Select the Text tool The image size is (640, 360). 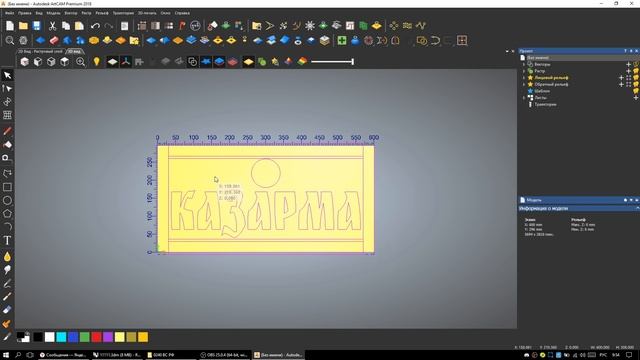point(7,240)
